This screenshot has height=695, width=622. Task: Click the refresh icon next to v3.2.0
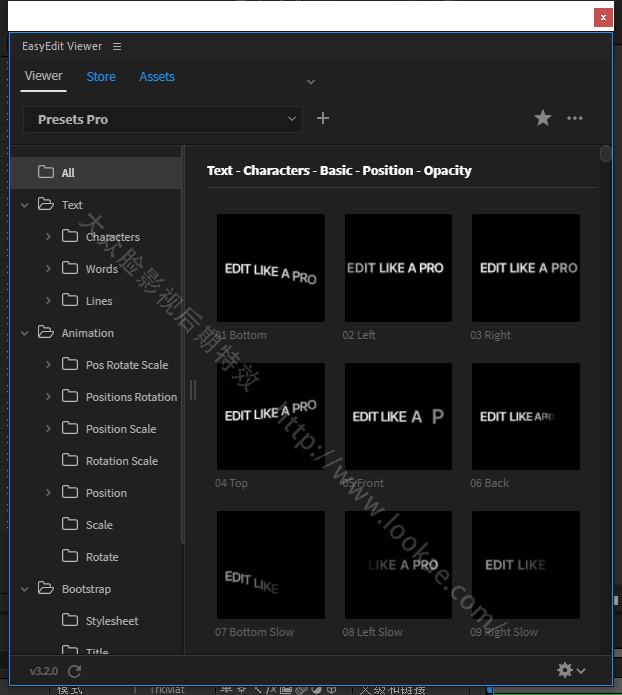(x=75, y=672)
